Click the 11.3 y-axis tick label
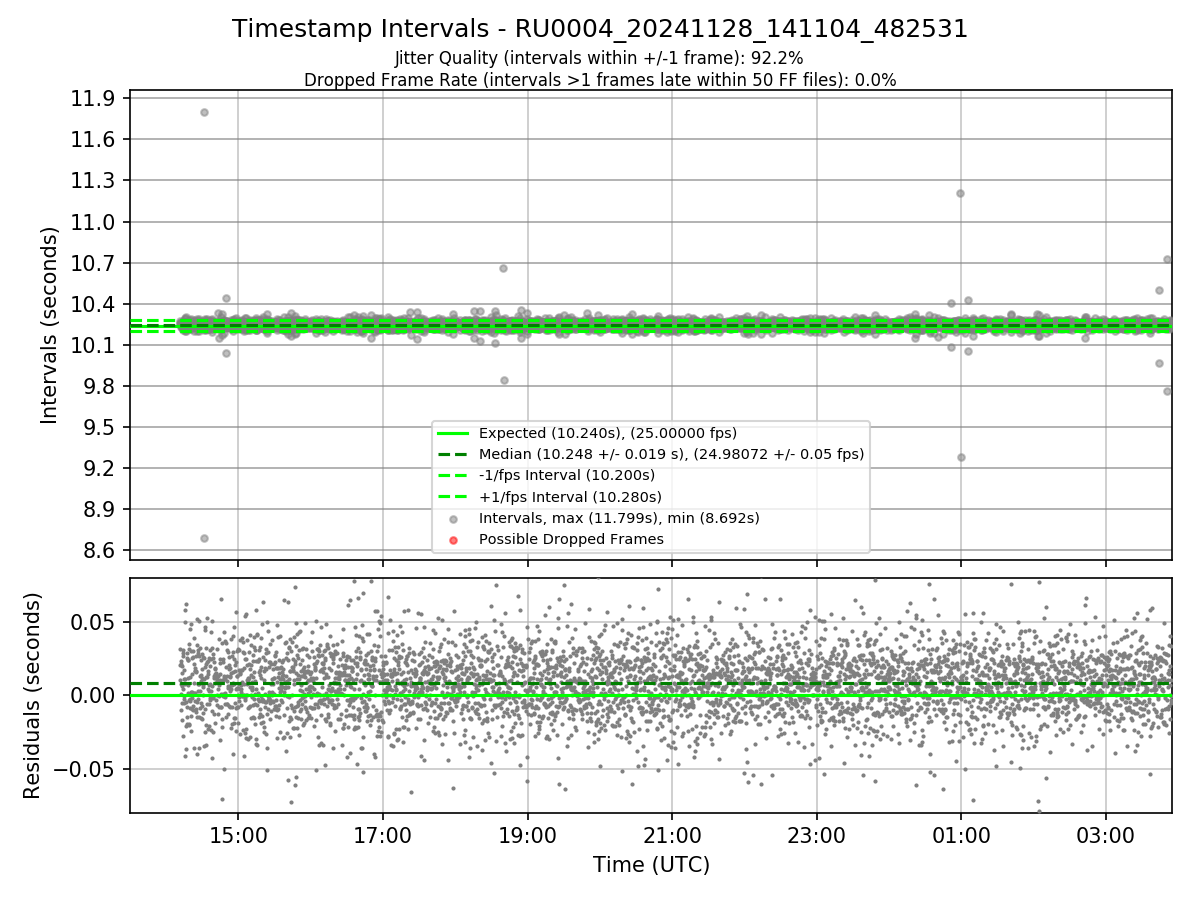Viewport: 1200px width, 900px height. [x=93, y=180]
